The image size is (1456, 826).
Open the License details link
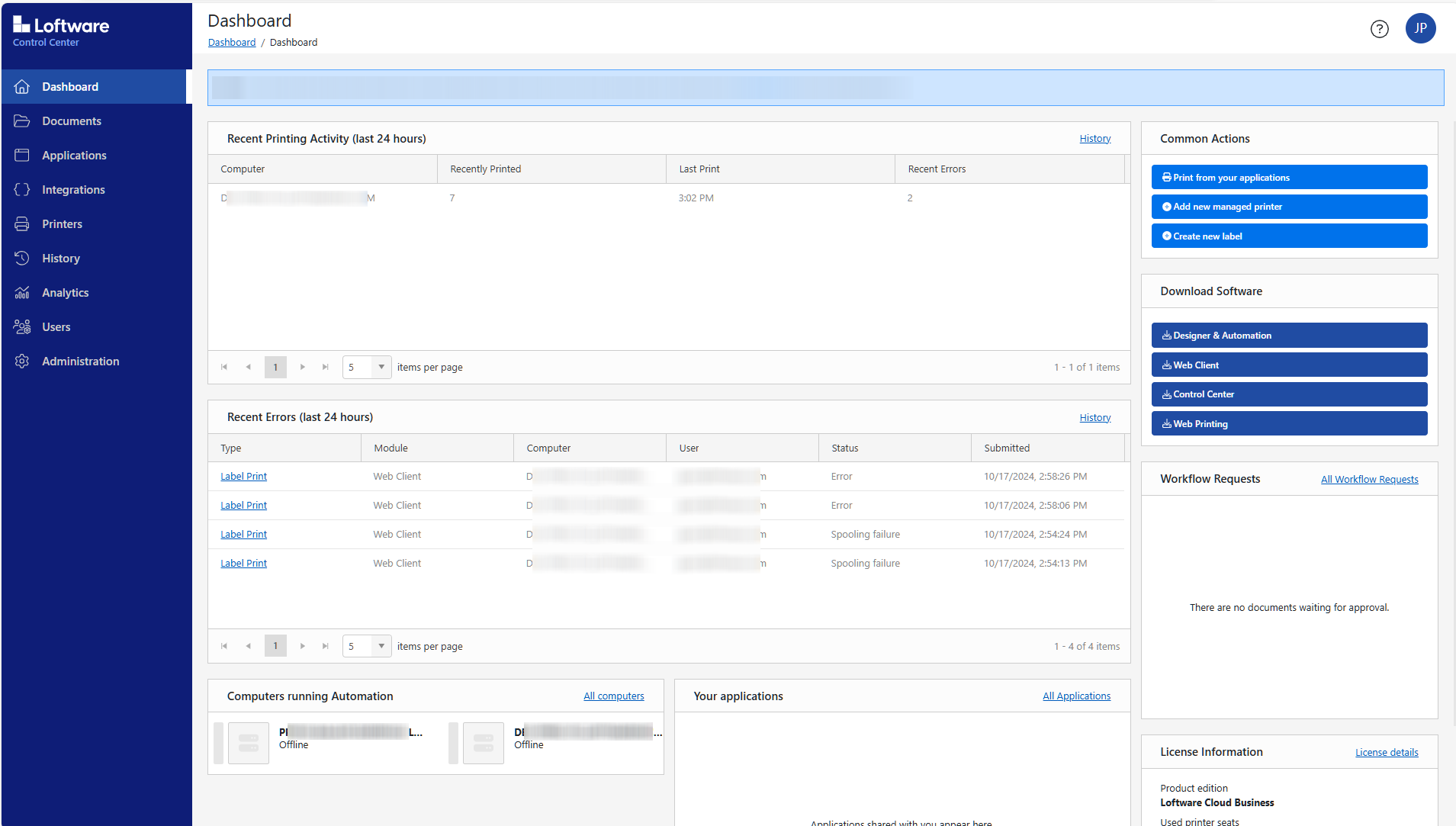pyautogui.click(x=1386, y=753)
